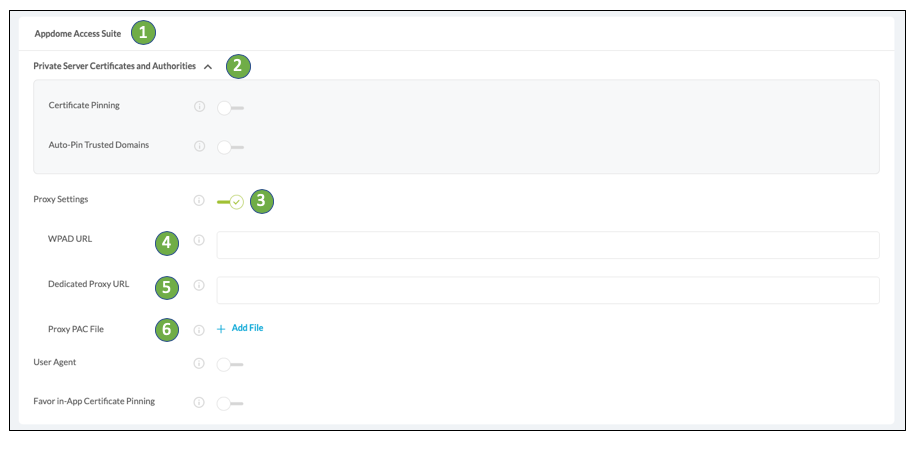Toggle Favor in-App Certificate Pinning on

(230, 402)
